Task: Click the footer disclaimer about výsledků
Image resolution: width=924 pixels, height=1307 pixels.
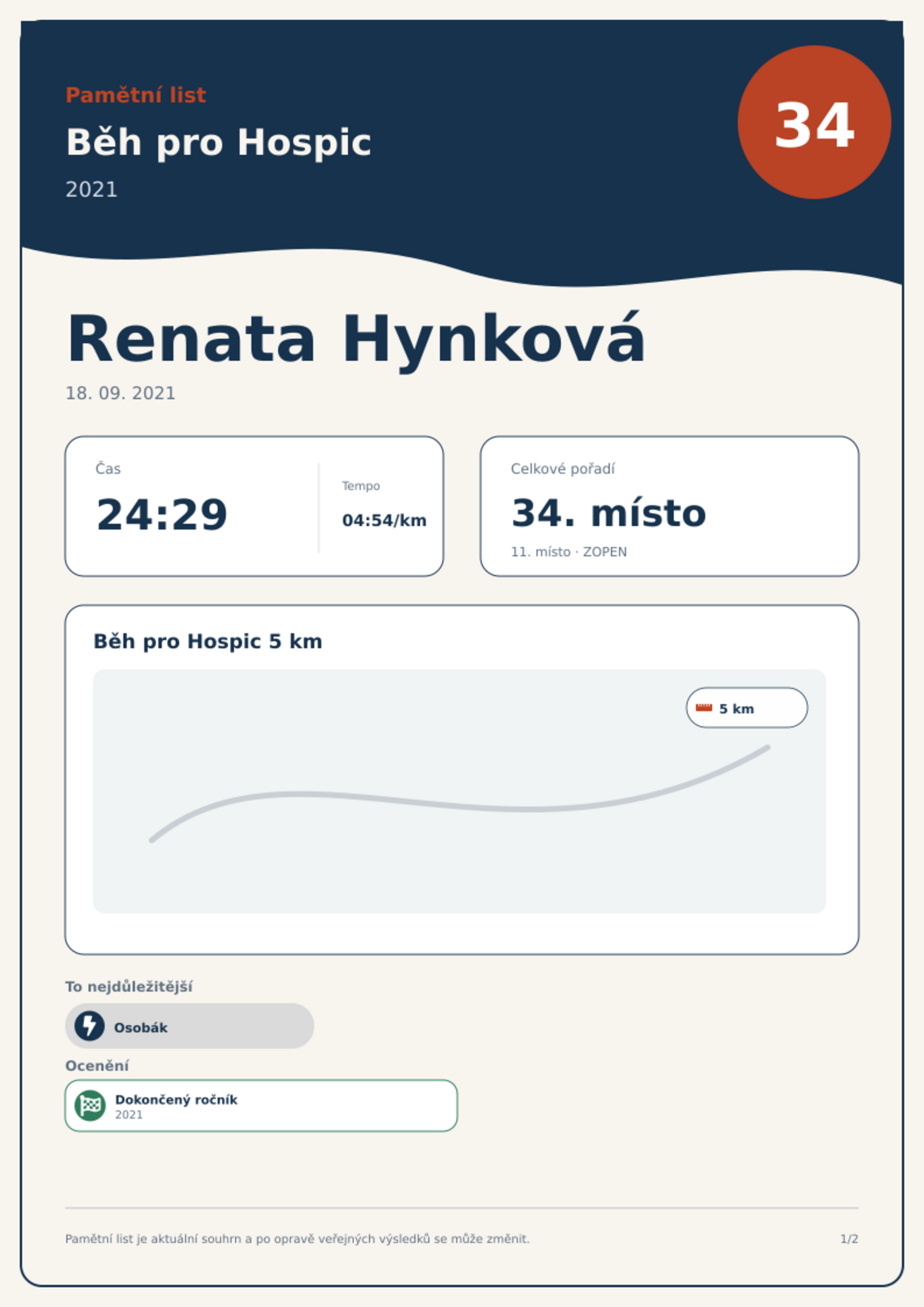Action: [x=297, y=1239]
